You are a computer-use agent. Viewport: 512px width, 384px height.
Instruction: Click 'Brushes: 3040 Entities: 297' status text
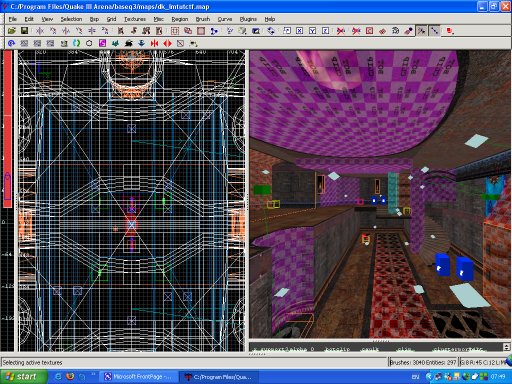point(423,362)
